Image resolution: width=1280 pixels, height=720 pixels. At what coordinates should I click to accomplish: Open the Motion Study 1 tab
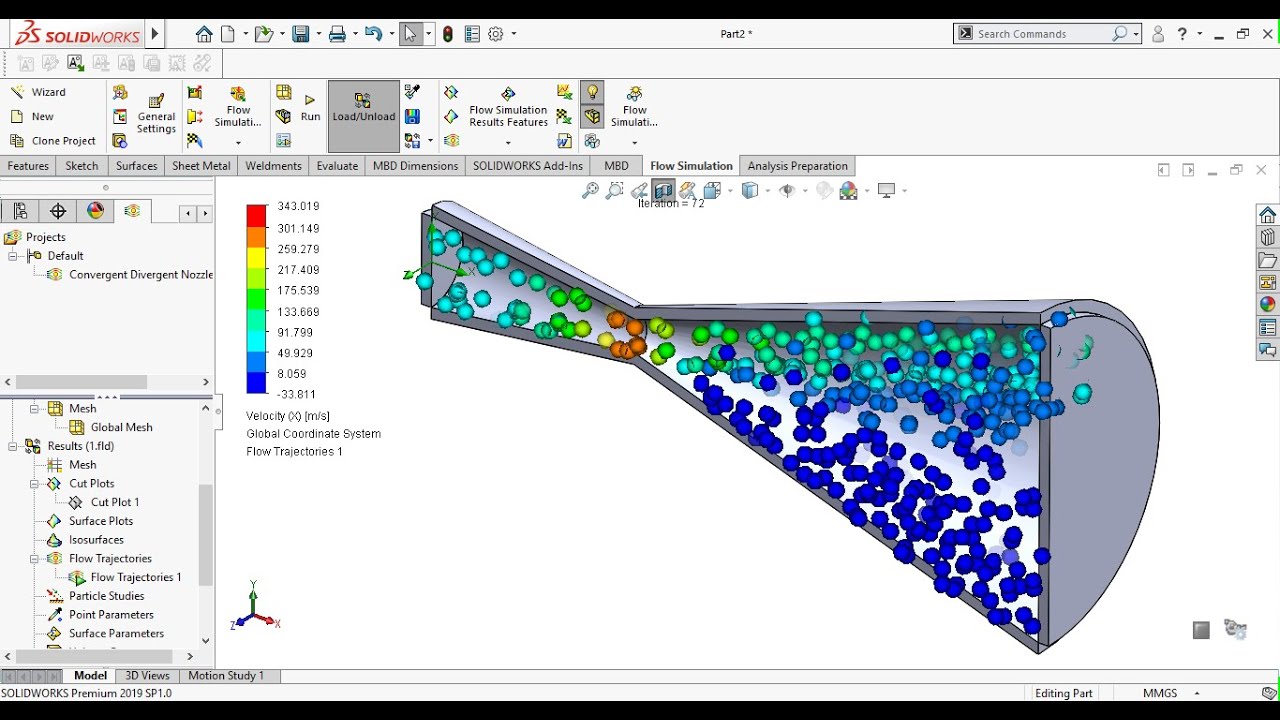coord(226,676)
